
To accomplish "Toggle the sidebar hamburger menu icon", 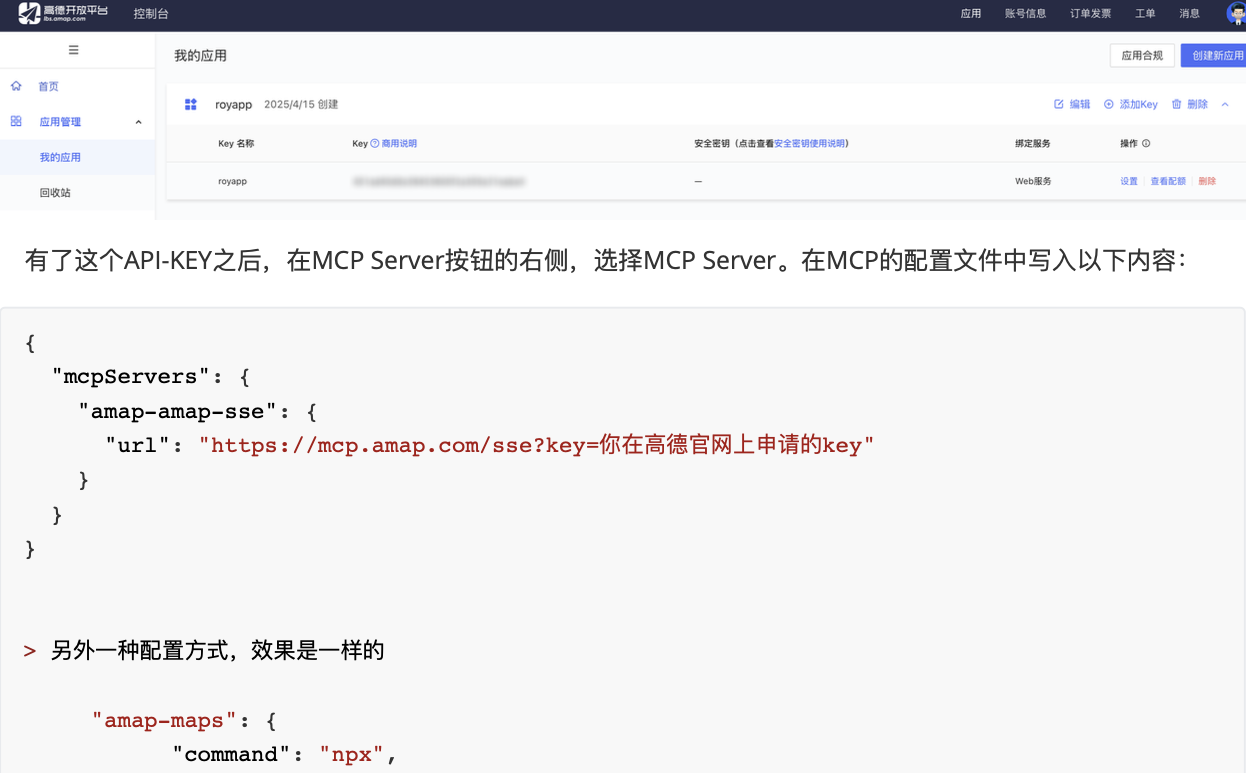I will [73, 50].
